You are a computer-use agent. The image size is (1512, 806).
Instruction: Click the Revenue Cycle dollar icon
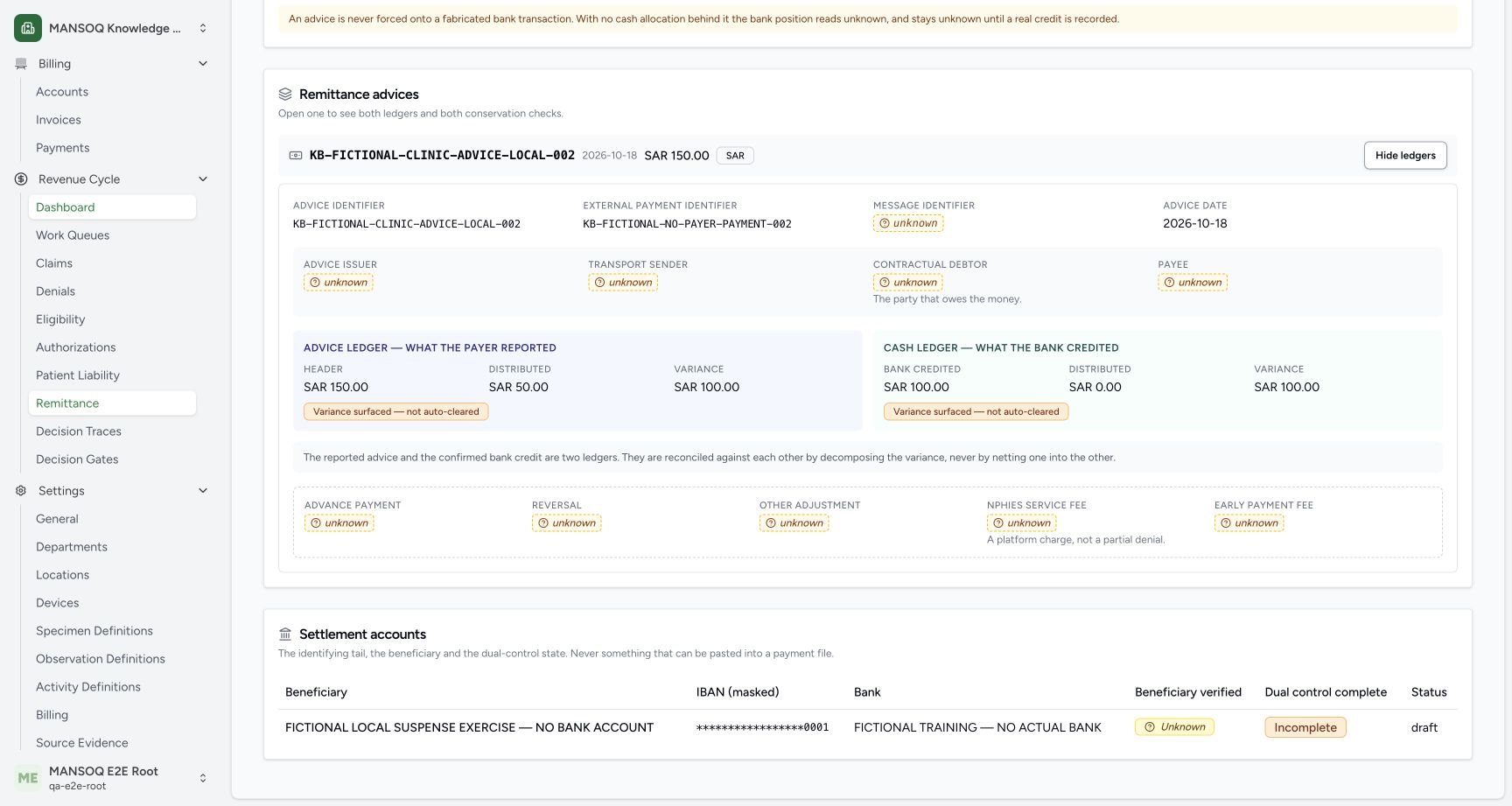tap(21, 179)
